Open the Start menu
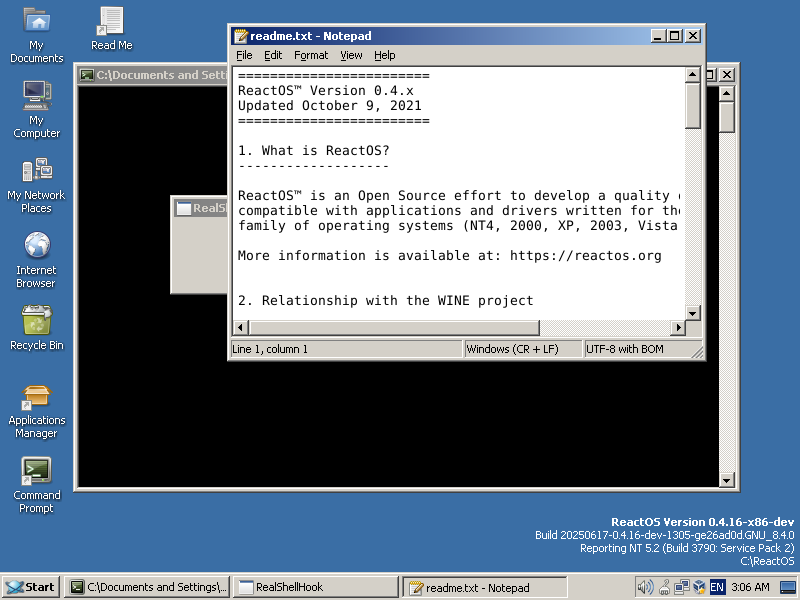The width and height of the screenshot is (800, 600). (31, 587)
